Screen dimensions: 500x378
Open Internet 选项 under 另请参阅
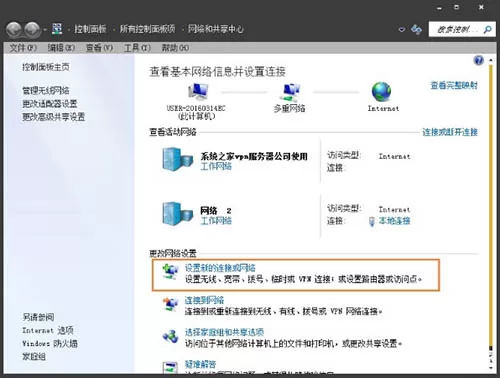click(x=48, y=330)
